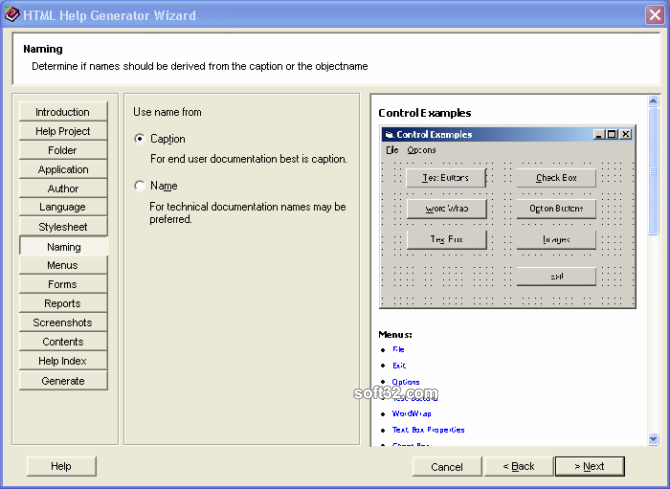Click the Control Examples window icon
The height and width of the screenshot is (489, 670).
coord(389,135)
